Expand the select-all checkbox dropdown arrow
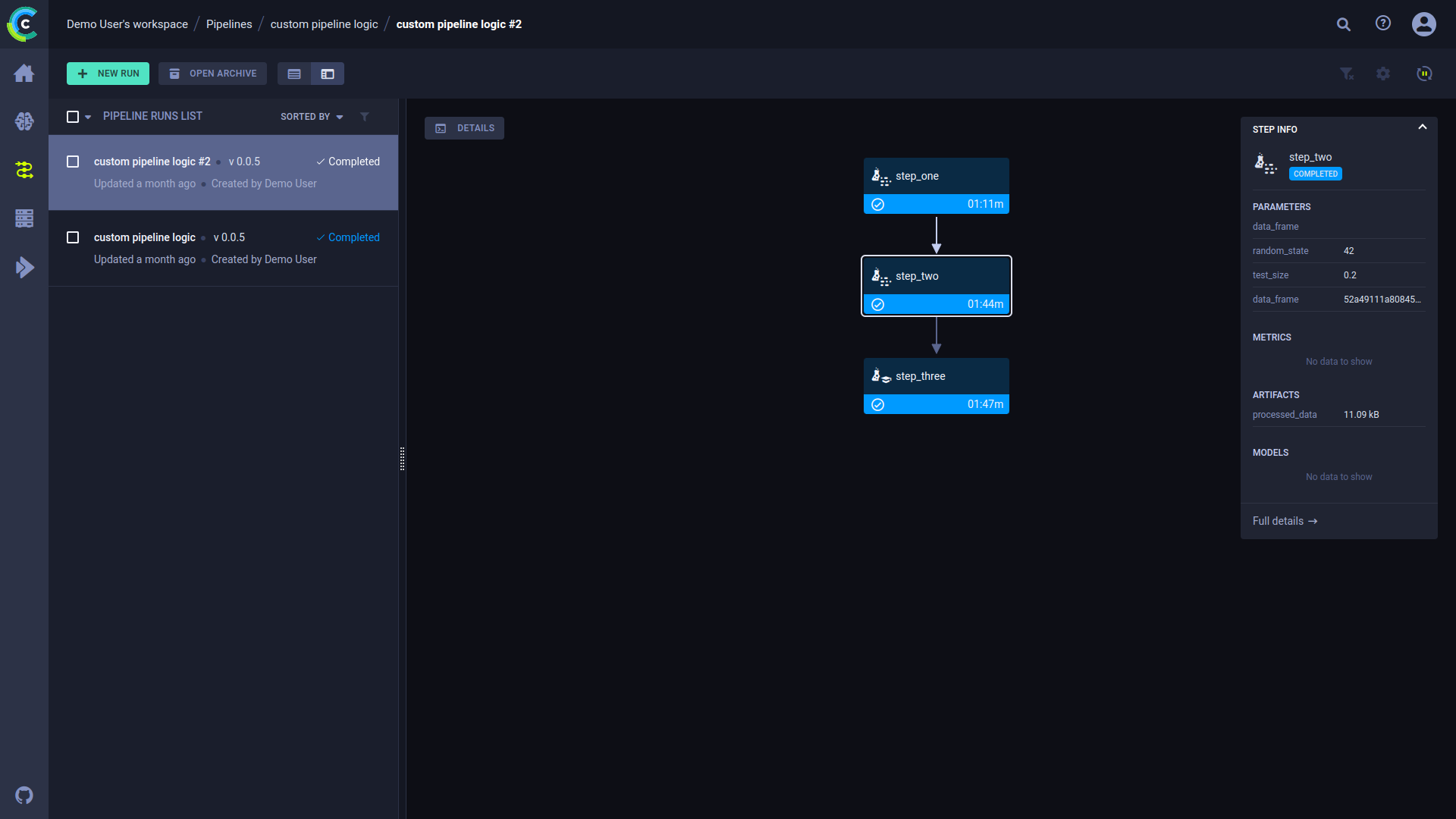1456x819 pixels. (x=88, y=117)
